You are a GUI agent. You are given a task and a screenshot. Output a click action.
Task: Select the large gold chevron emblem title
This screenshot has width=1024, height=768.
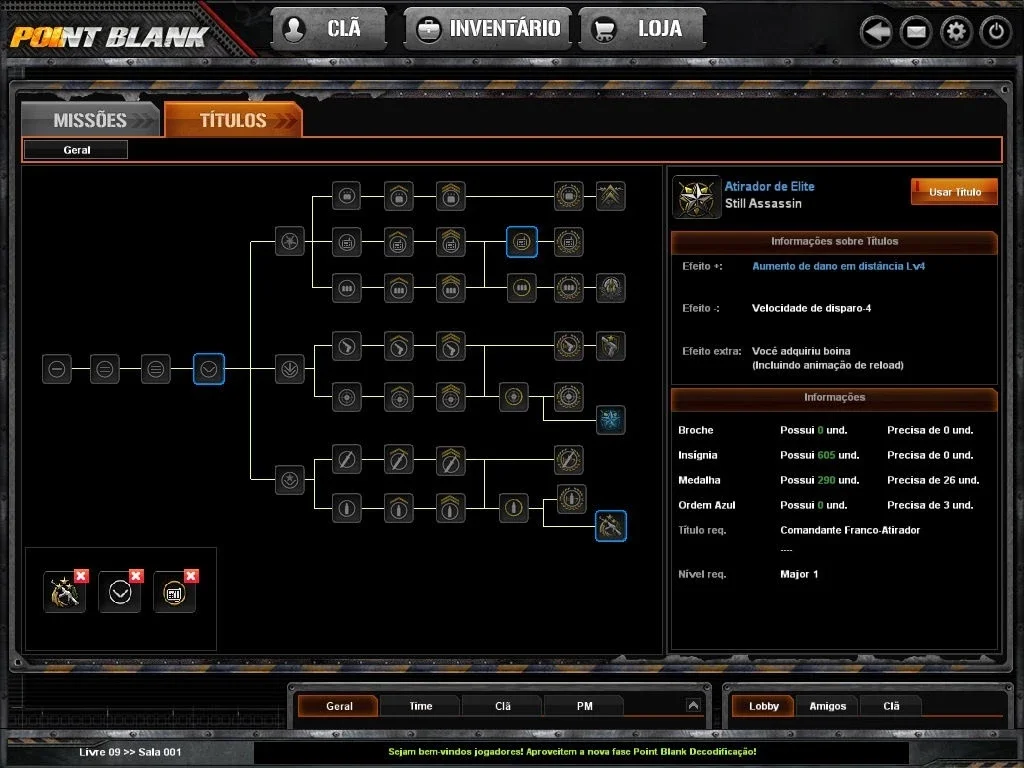coord(611,196)
